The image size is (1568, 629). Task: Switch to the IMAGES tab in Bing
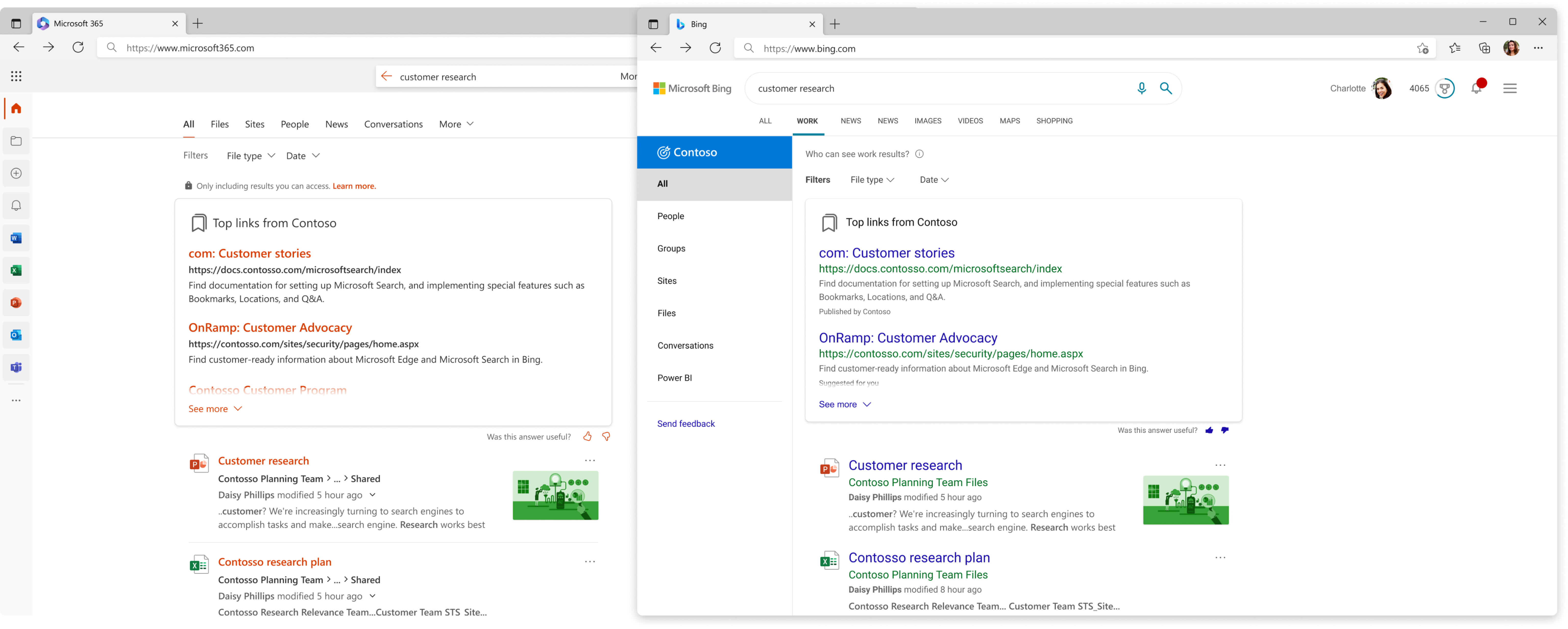[928, 121]
